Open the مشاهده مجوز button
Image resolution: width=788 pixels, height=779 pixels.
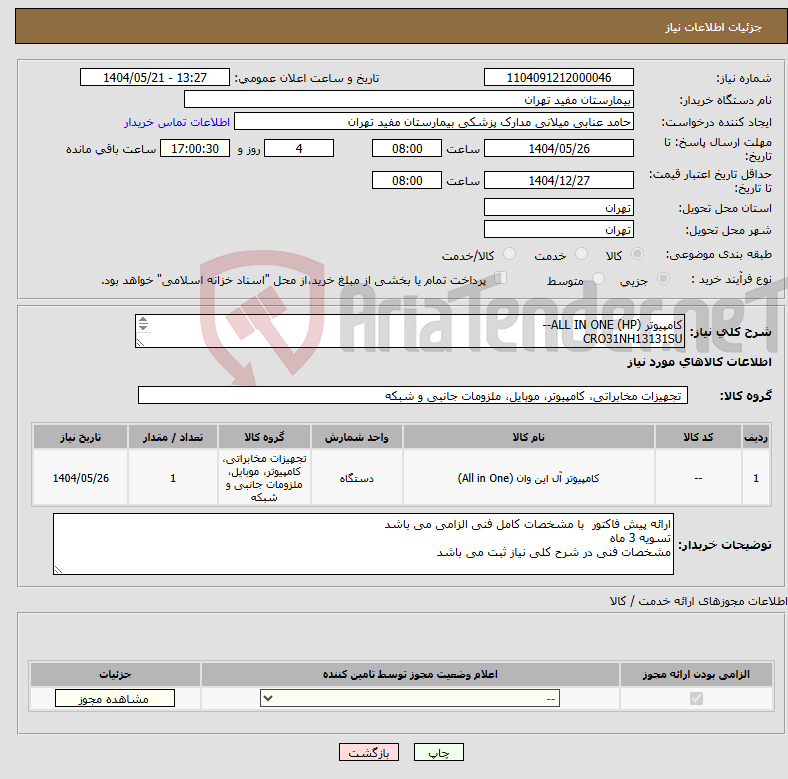coord(115,699)
